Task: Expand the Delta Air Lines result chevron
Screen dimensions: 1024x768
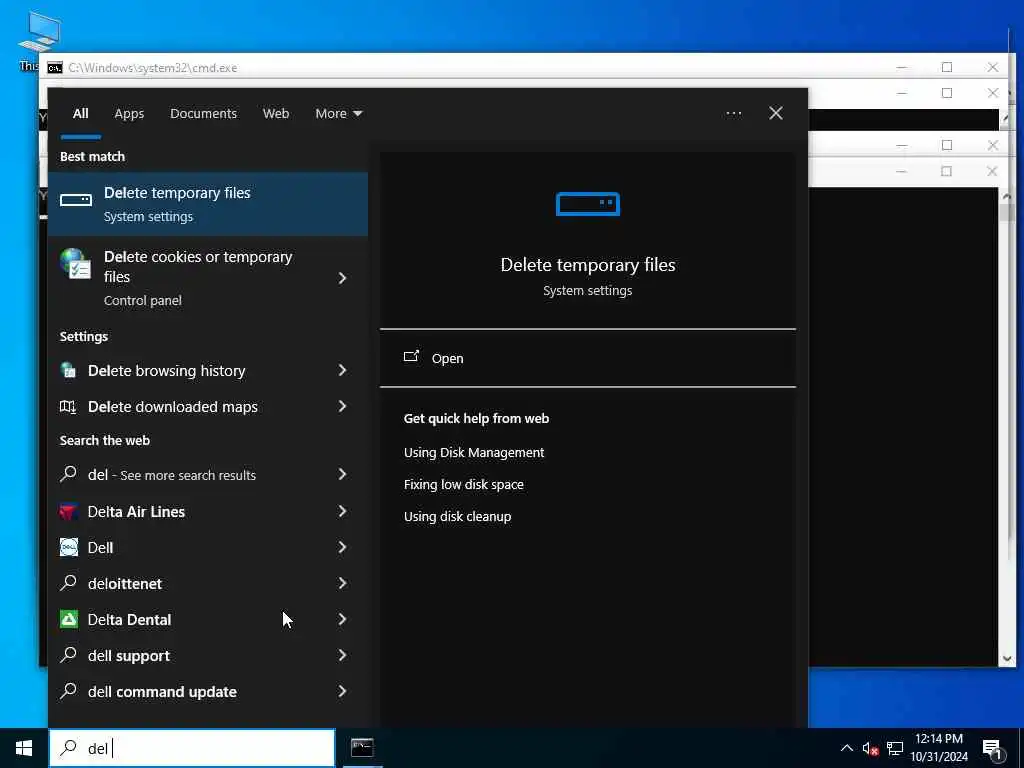Action: point(342,511)
